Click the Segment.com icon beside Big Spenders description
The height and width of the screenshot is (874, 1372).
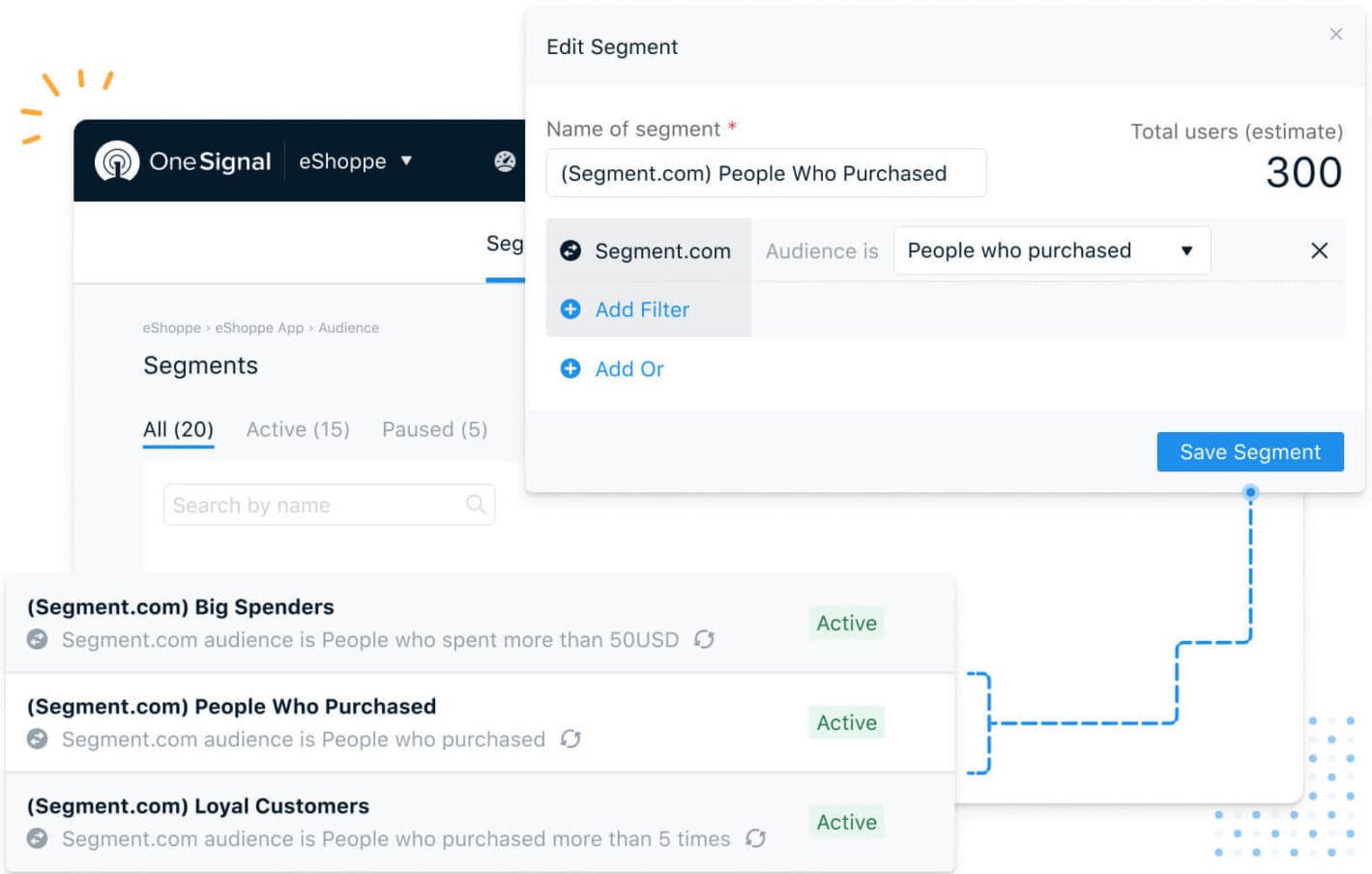coord(37,640)
